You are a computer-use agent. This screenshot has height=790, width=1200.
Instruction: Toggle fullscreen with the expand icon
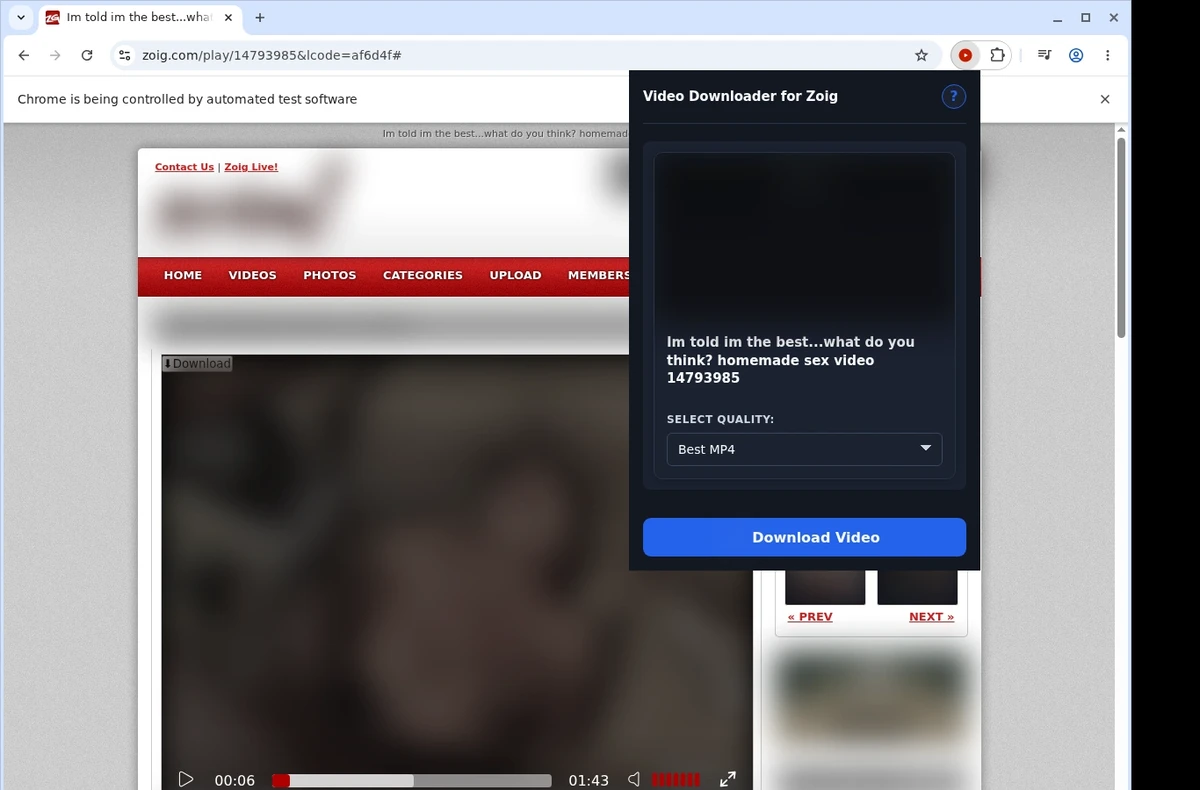click(x=728, y=779)
